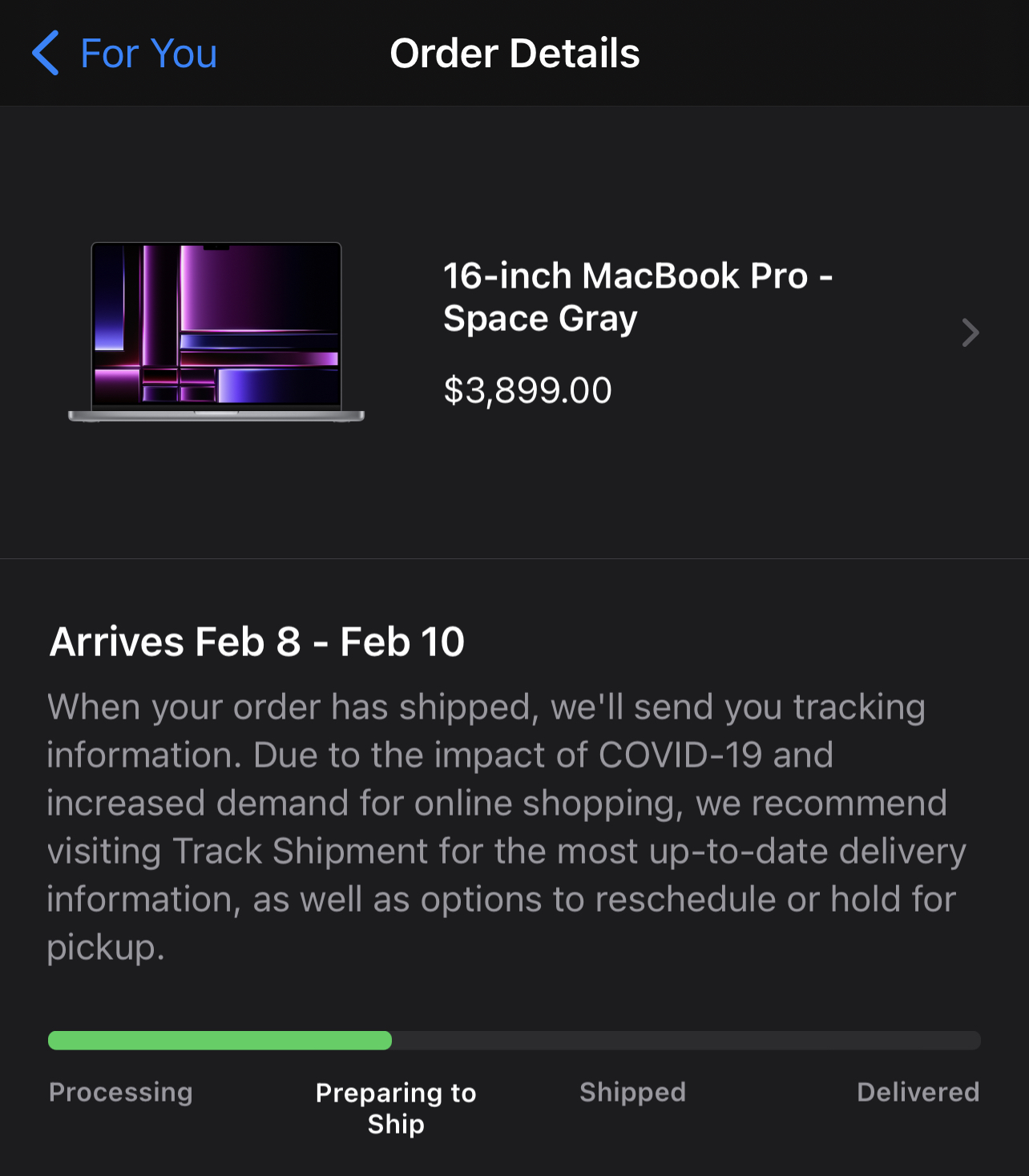Click the green filled part of progress bar
Viewport: 1029px width, 1176px height.
point(220,1041)
